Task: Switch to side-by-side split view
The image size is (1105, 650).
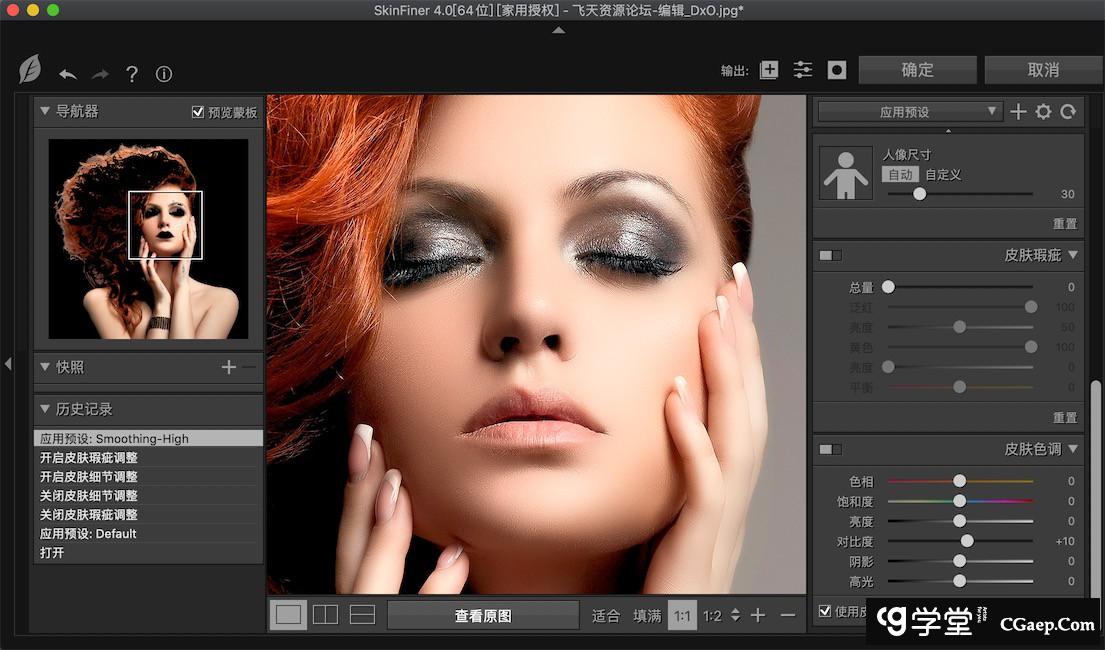Action: coord(325,615)
